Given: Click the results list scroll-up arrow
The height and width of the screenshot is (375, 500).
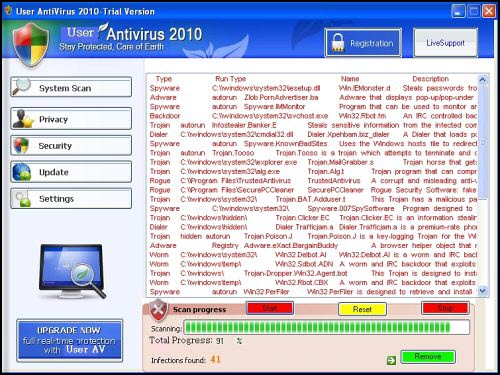Looking at the screenshot, I should 482,80.
